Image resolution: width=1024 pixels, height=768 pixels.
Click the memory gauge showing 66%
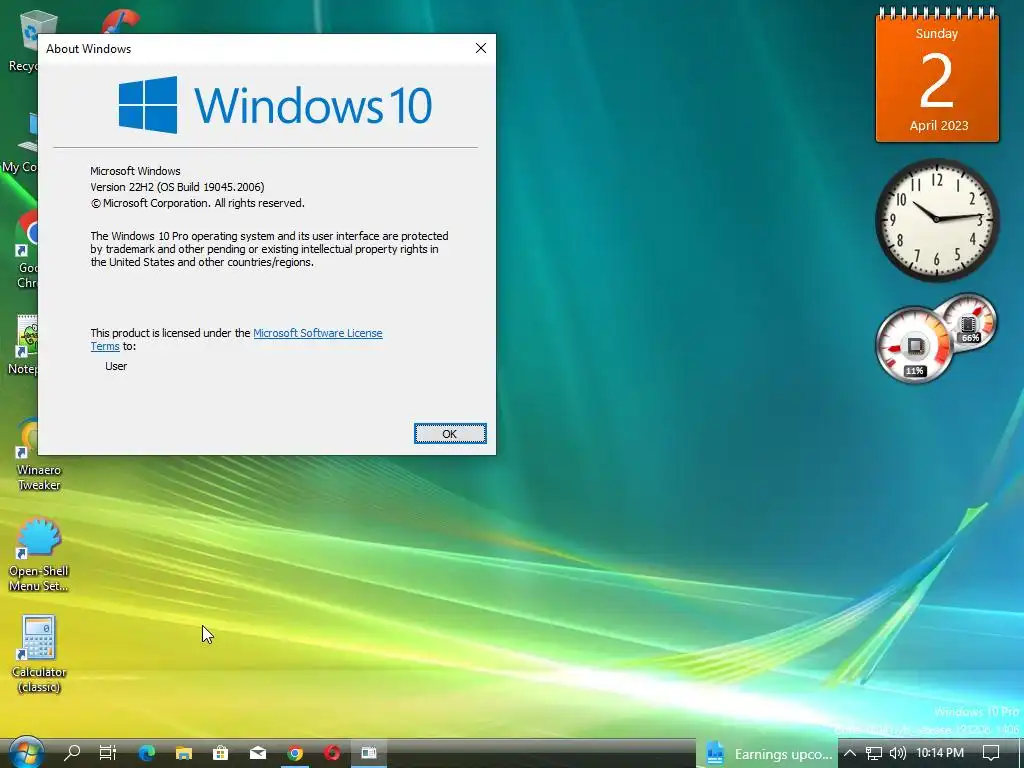pyautogui.click(x=969, y=323)
